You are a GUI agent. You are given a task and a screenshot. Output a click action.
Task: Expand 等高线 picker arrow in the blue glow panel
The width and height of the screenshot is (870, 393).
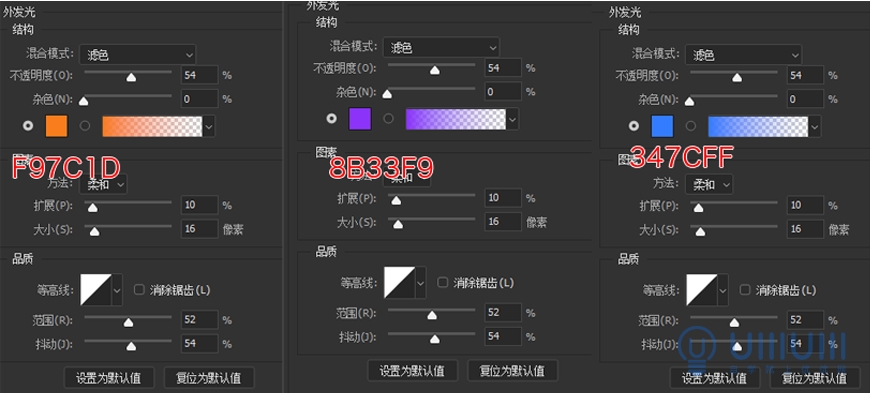pos(723,289)
